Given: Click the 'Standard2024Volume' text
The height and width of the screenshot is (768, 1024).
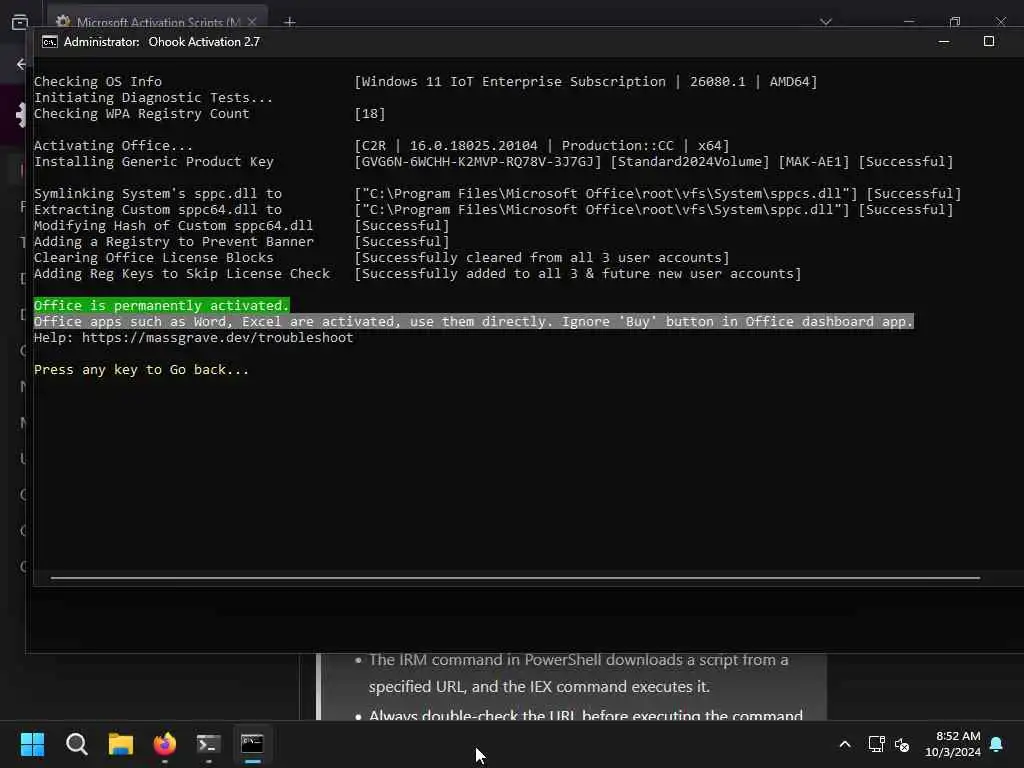Looking at the screenshot, I should [690, 161].
